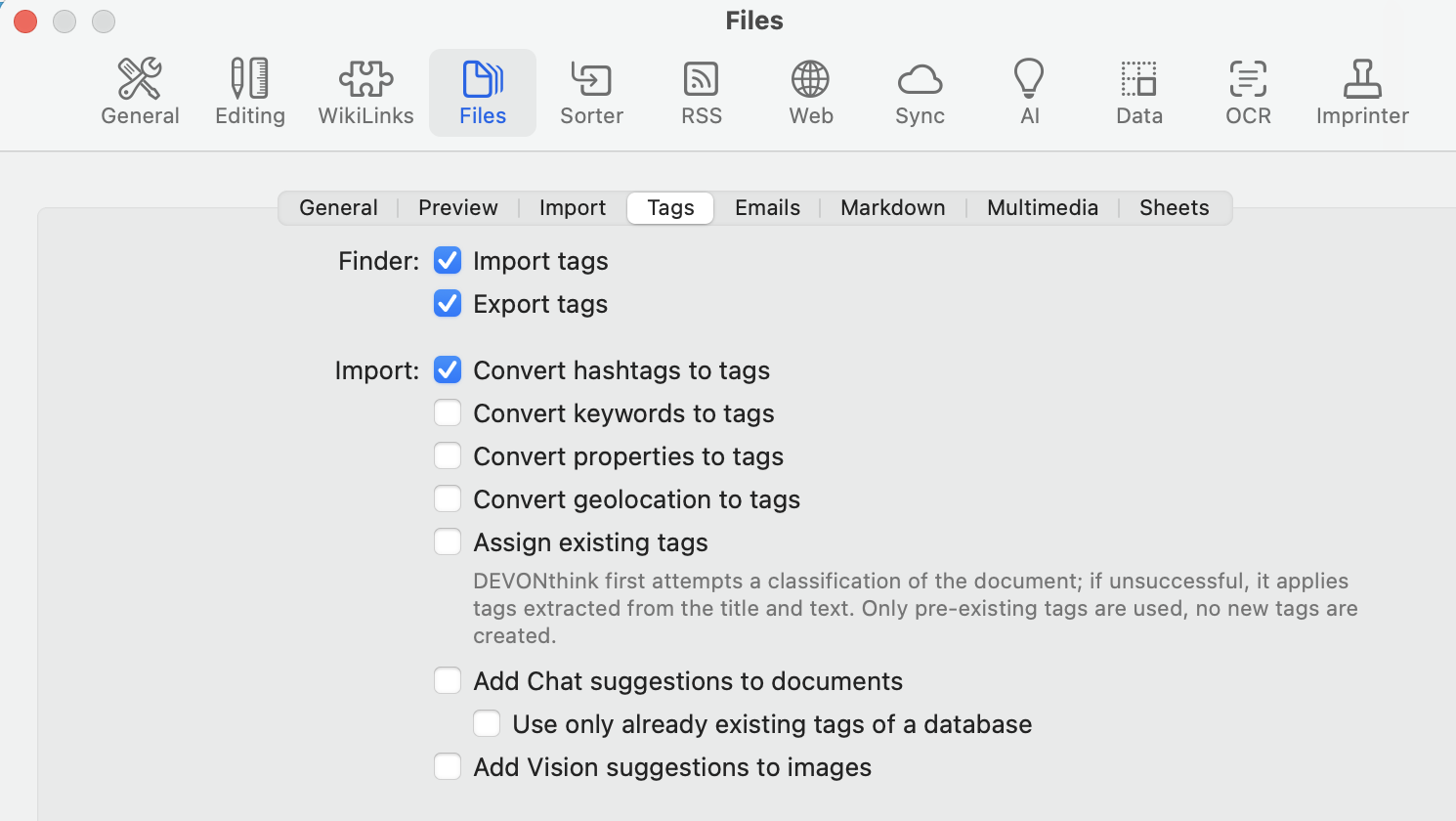Image resolution: width=1456 pixels, height=821 pixels.
Task: Uncheck Export tags checkbox
Action: [448, 304]
